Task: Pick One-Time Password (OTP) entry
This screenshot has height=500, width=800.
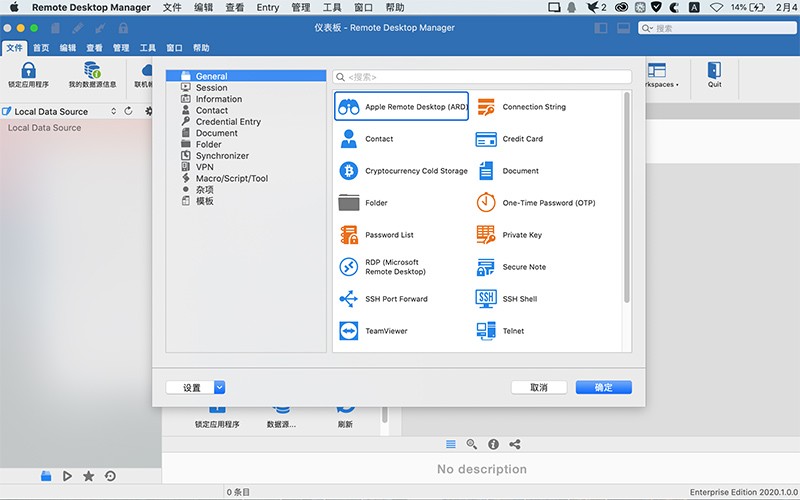Action: pos(535,203)
